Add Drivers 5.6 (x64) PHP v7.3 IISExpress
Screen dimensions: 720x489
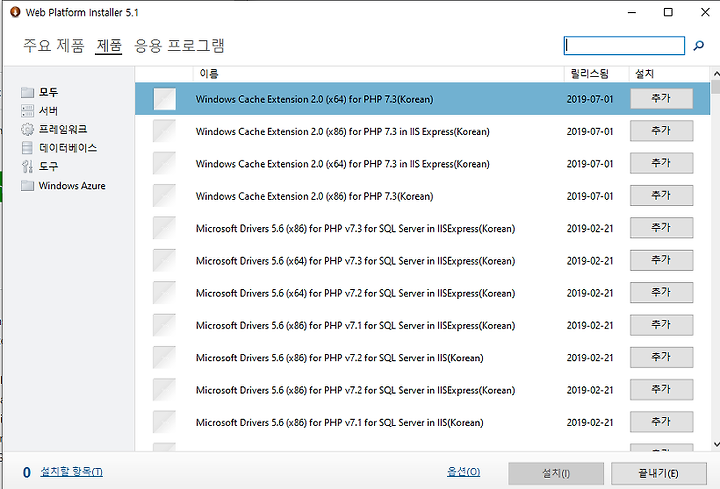(x=661, y=260)
